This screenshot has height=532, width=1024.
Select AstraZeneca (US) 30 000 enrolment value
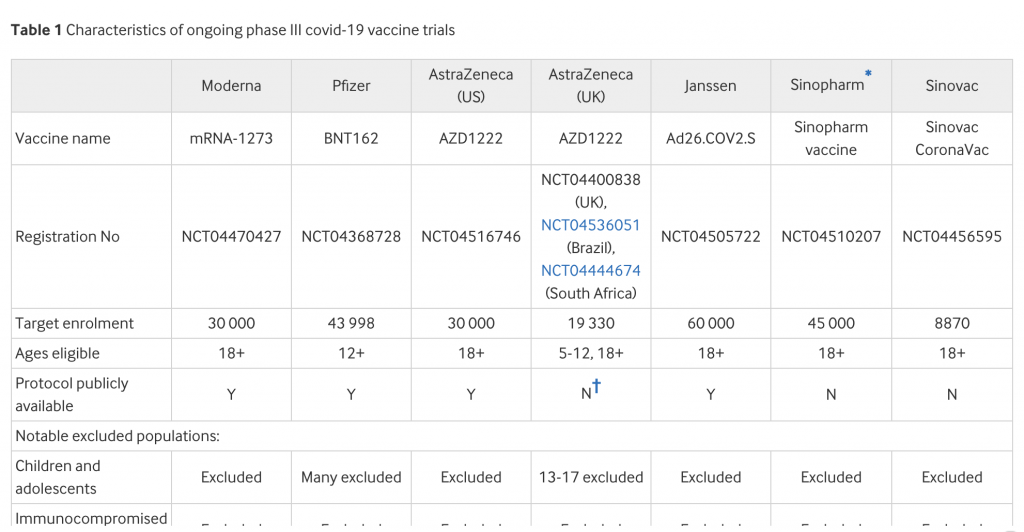tap(471, 323)
